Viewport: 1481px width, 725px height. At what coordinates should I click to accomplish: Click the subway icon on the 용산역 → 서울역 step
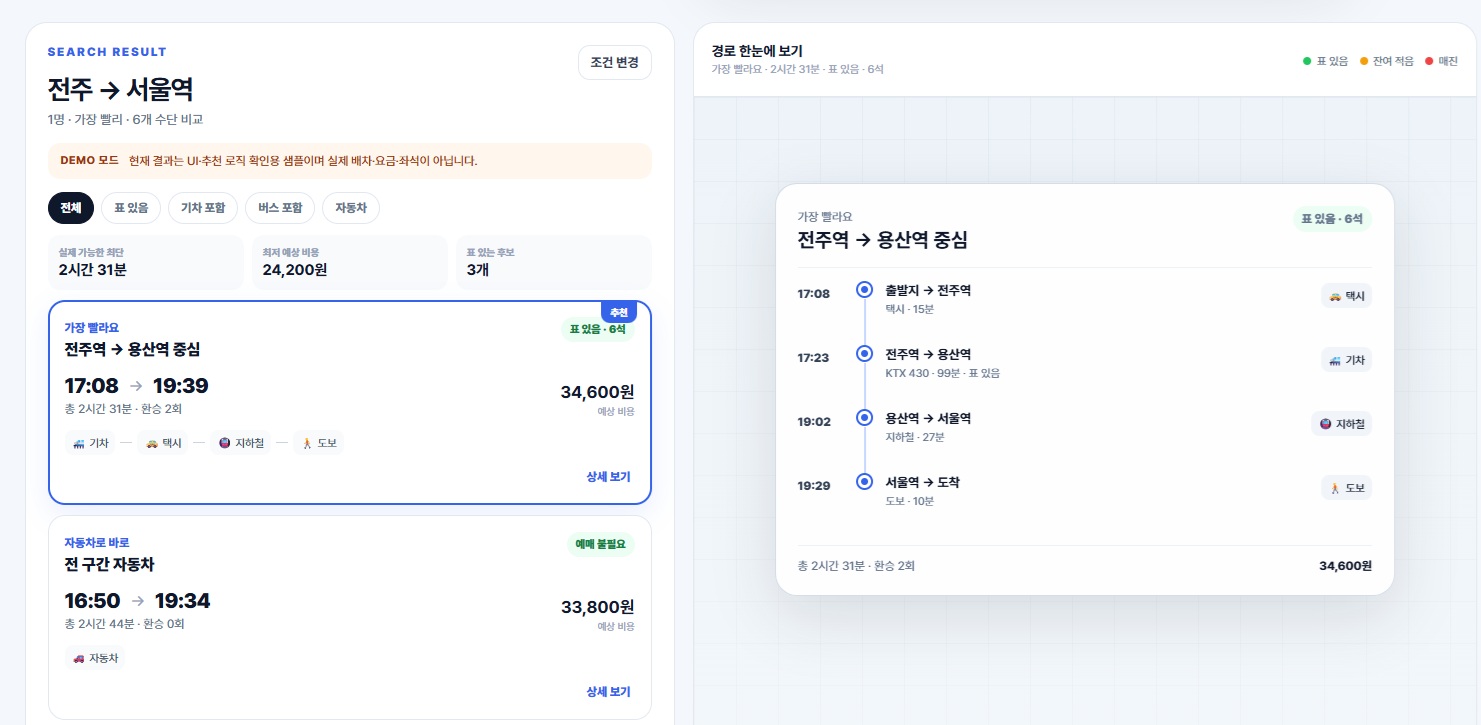[x=1325, y=424]
